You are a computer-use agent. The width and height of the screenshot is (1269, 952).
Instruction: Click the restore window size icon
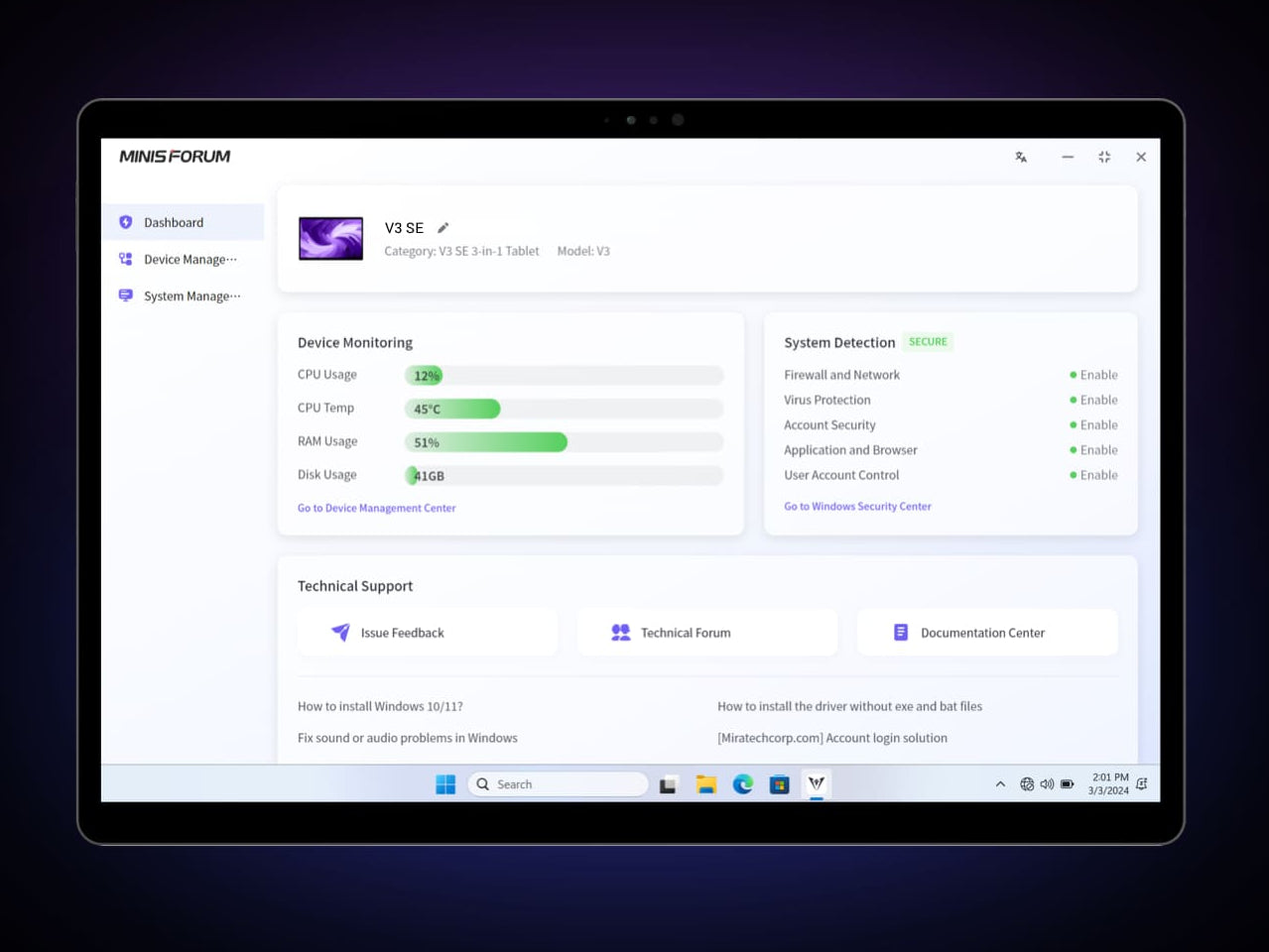pos(1104,157)
